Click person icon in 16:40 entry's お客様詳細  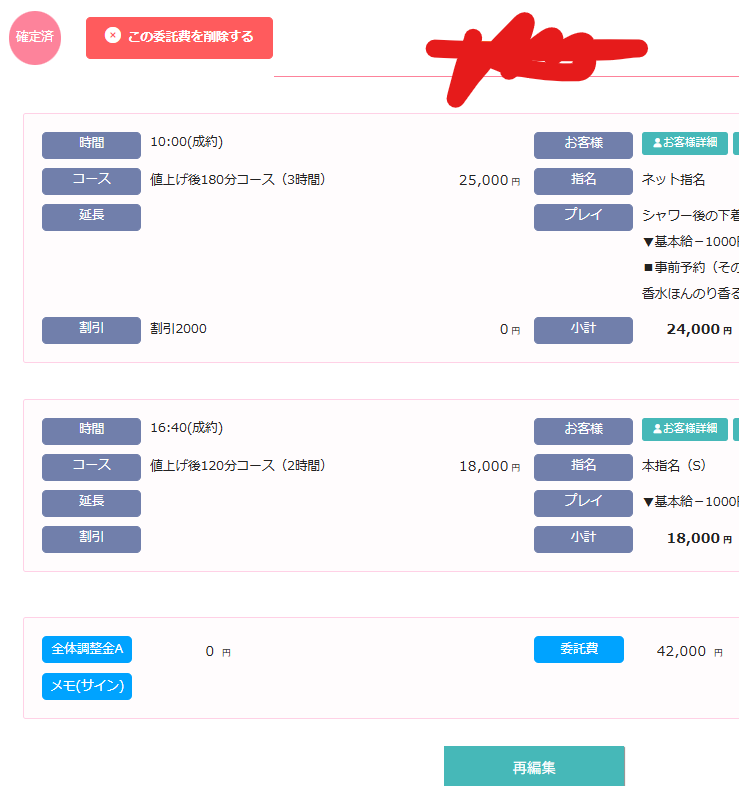(657, 429)
